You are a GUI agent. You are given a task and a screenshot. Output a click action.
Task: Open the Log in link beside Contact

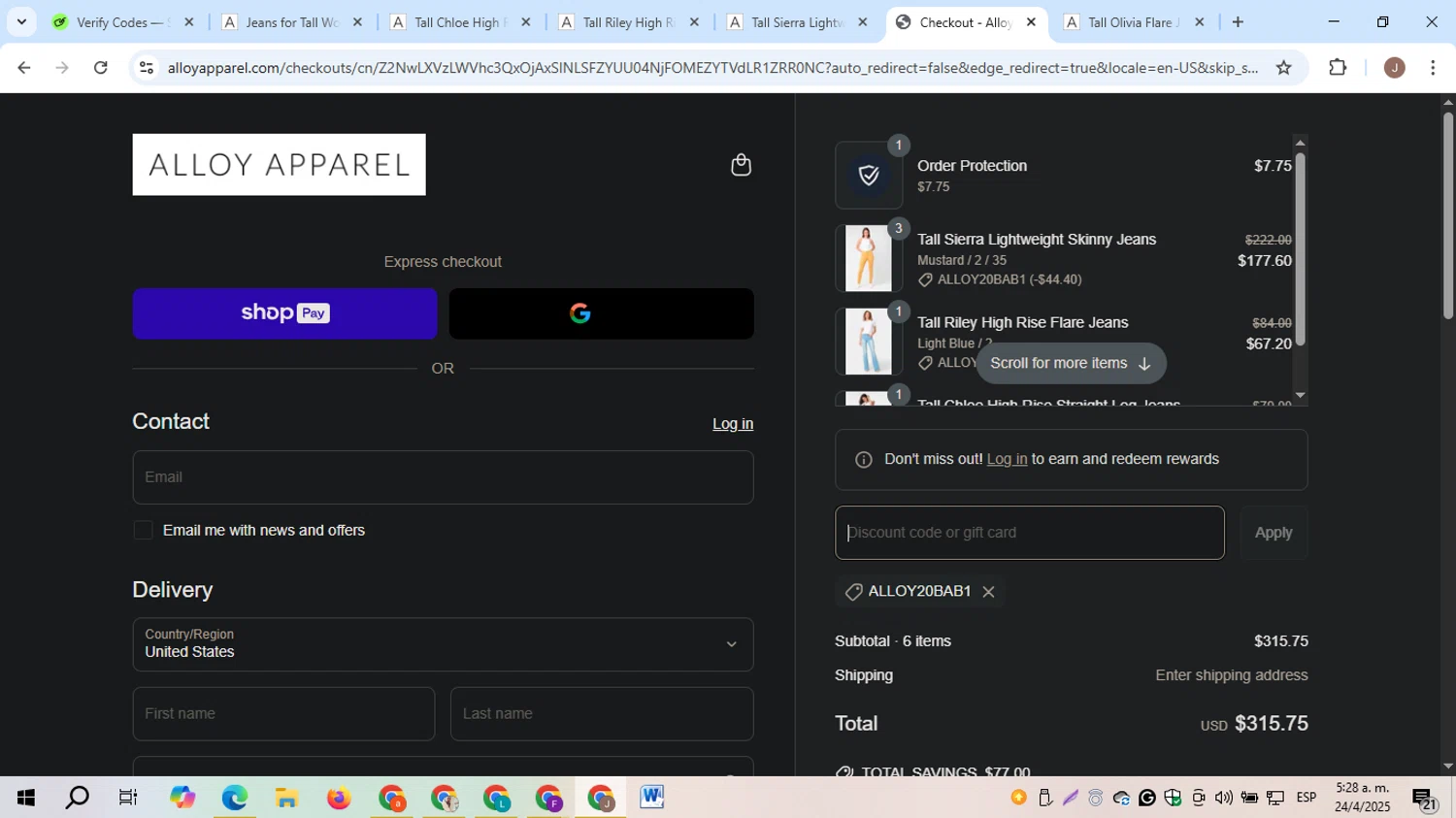point(733,424)
